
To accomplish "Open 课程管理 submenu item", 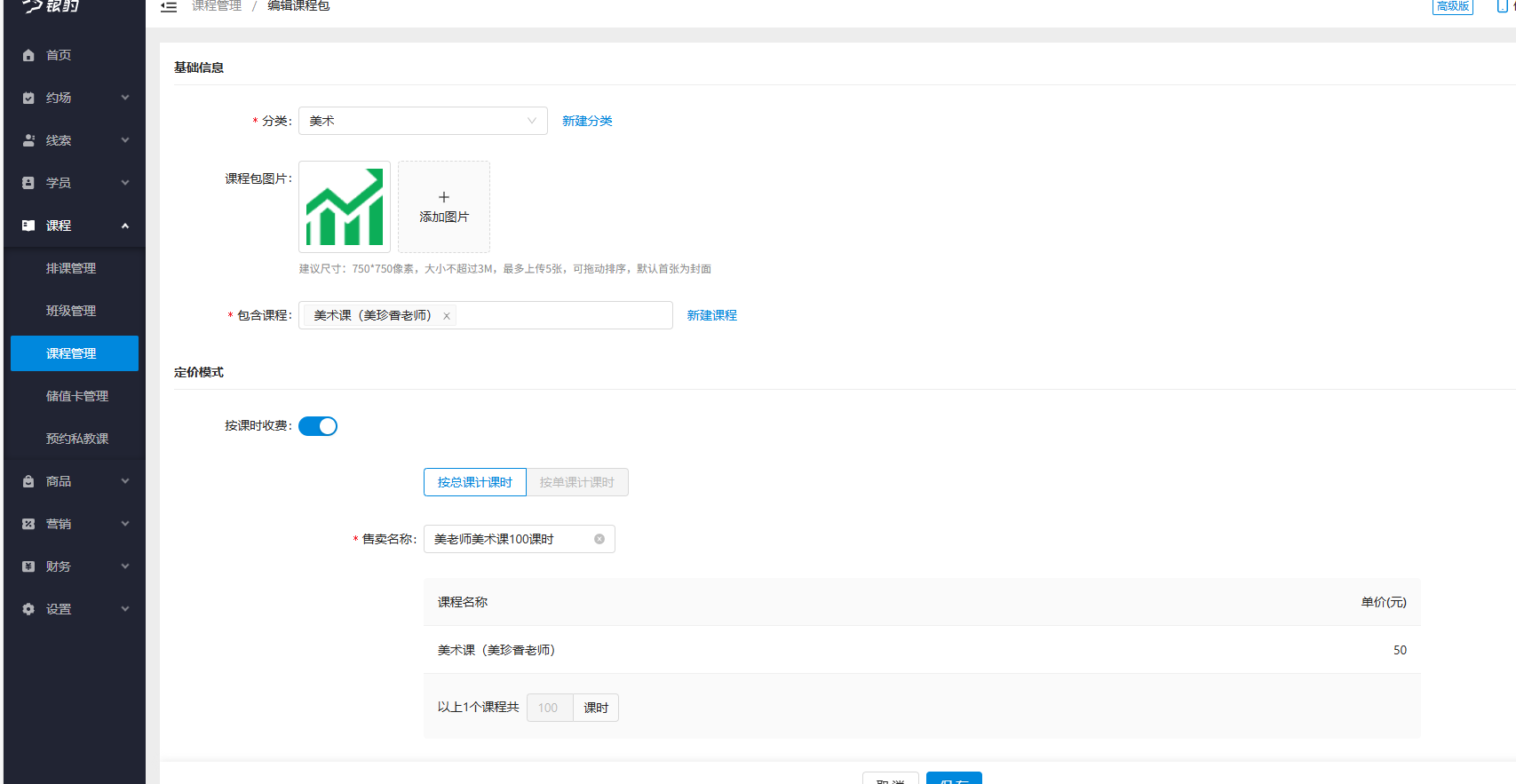I will pos(75,353).
